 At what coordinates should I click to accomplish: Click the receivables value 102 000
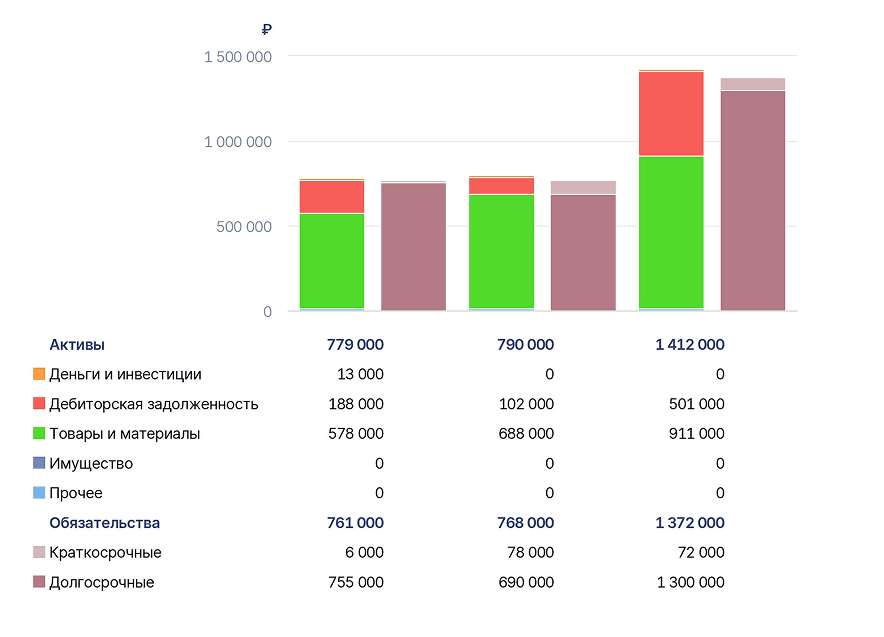pyautogui.click(x=527, y=404)
